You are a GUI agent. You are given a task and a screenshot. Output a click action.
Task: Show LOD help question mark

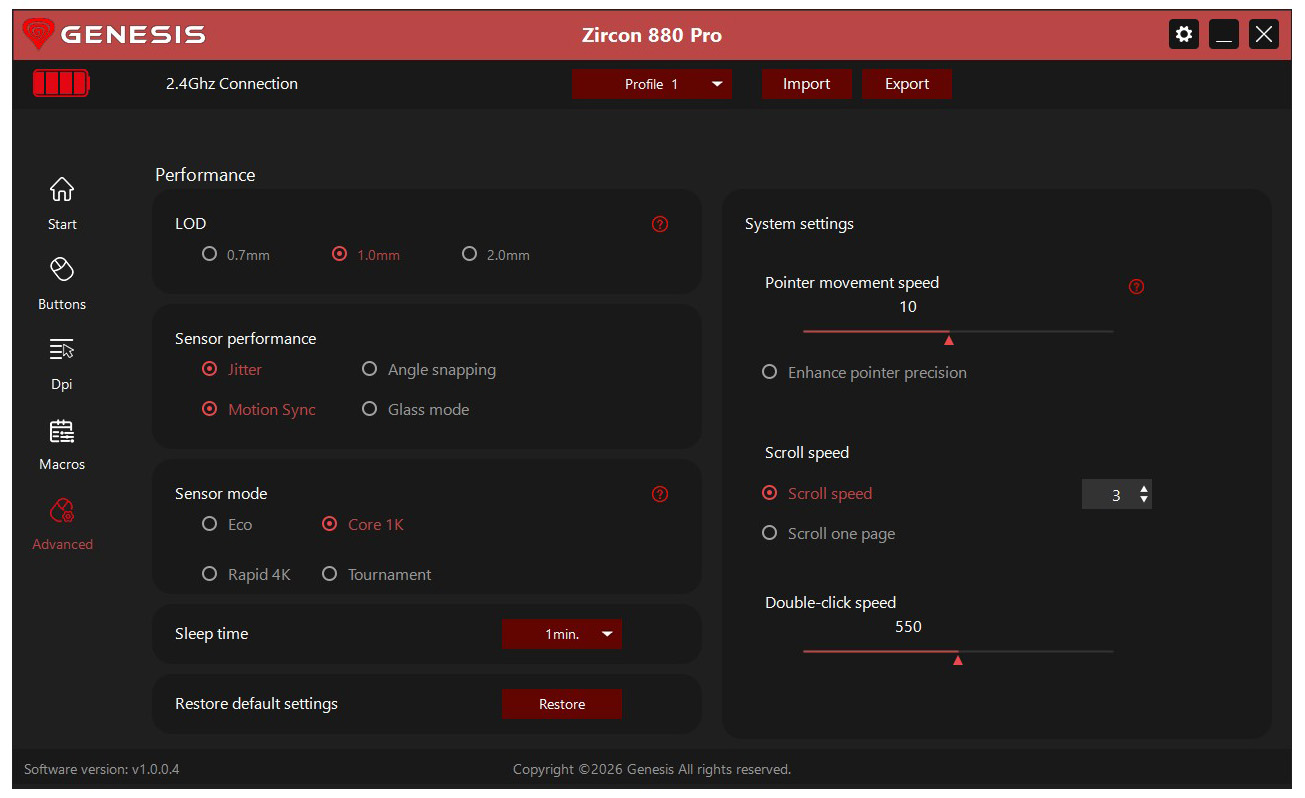(x=659, y=224)
